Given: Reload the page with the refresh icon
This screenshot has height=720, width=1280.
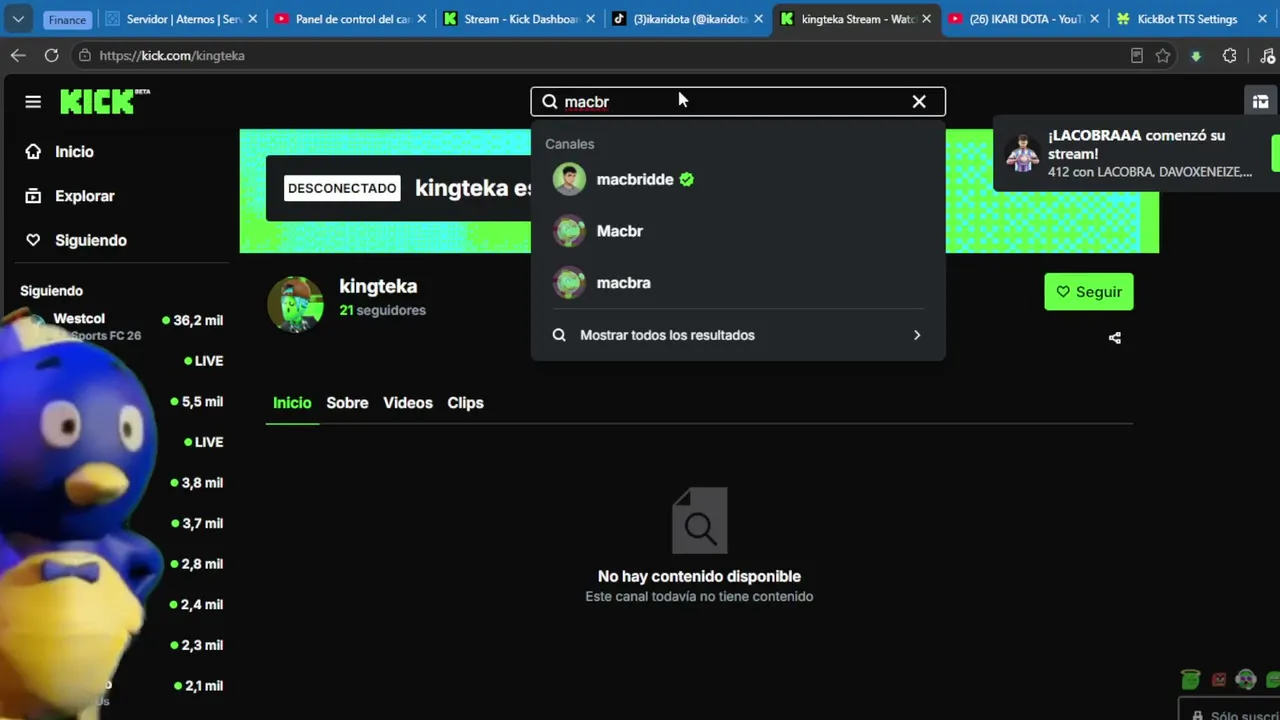Looking at the screenshot, I should click(51, 56).
